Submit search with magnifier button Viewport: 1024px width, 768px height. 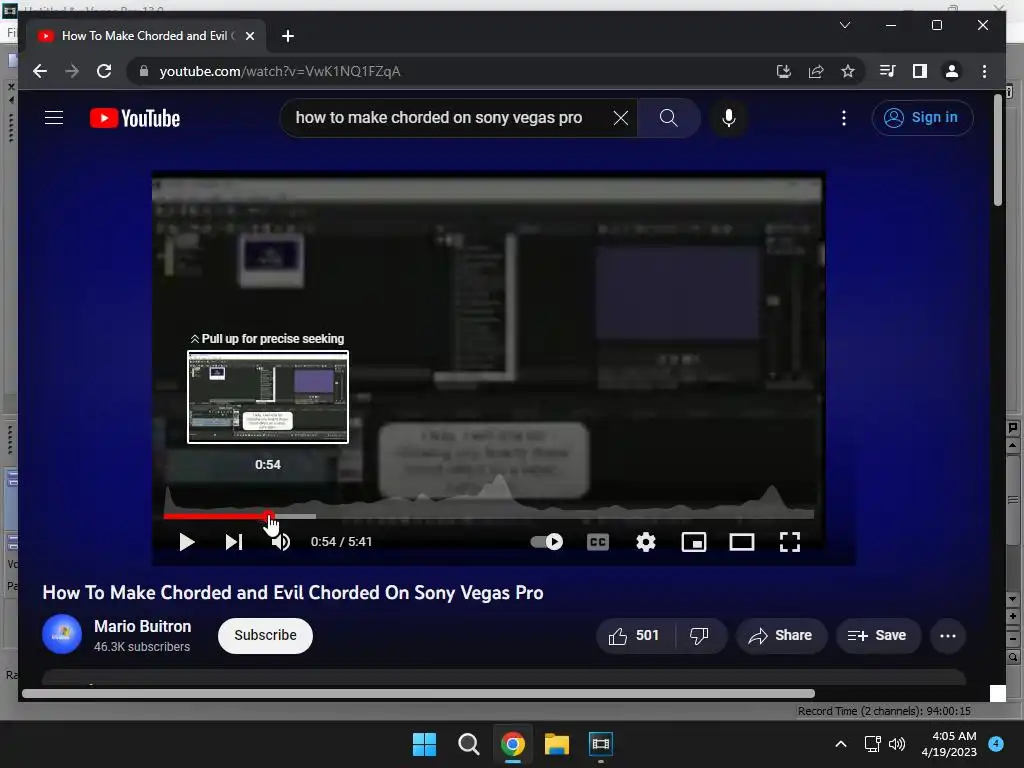pyautogui.click(x=668, y=118)
